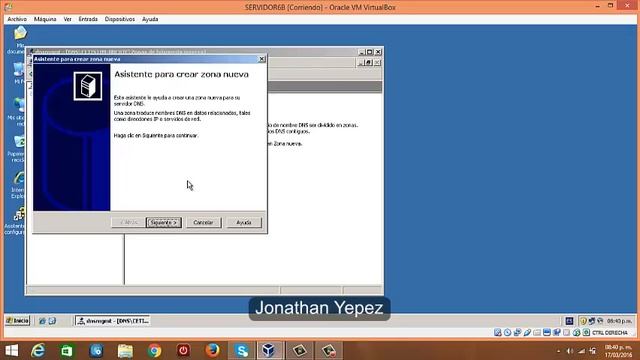The width and height of the screenshot is (640, 360).
Task: Click the host network signal tray icon
Action: point(582,351)
